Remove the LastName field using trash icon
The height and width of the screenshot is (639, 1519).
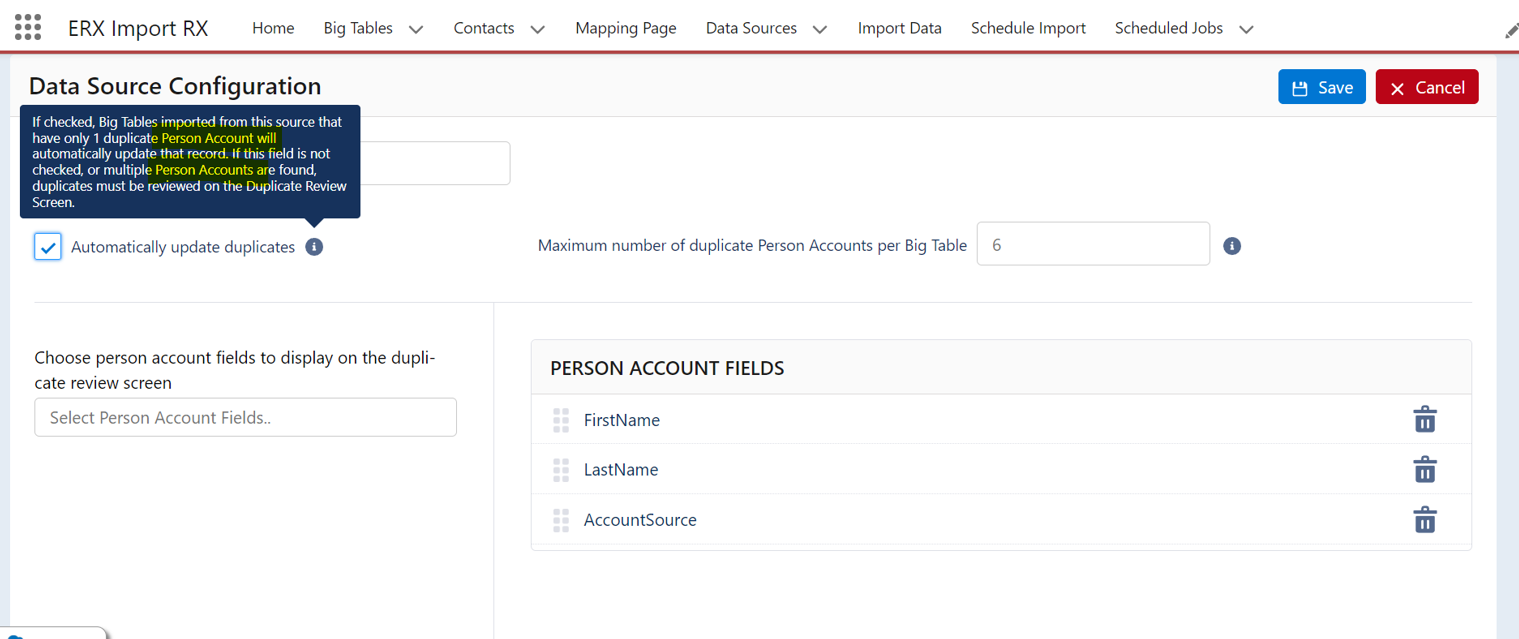click(1424, 470)
